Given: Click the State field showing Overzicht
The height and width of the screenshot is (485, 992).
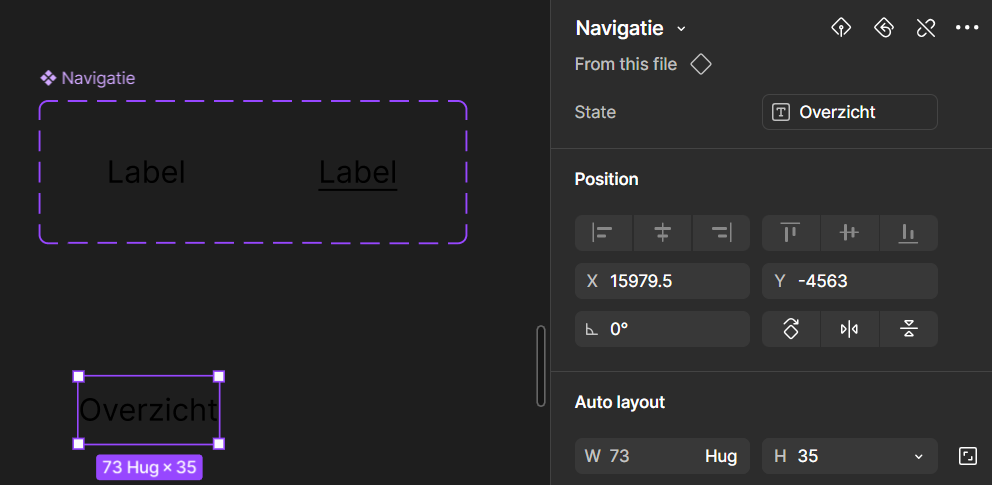Looking at the screenshot, I should click(x=850, y=112).
